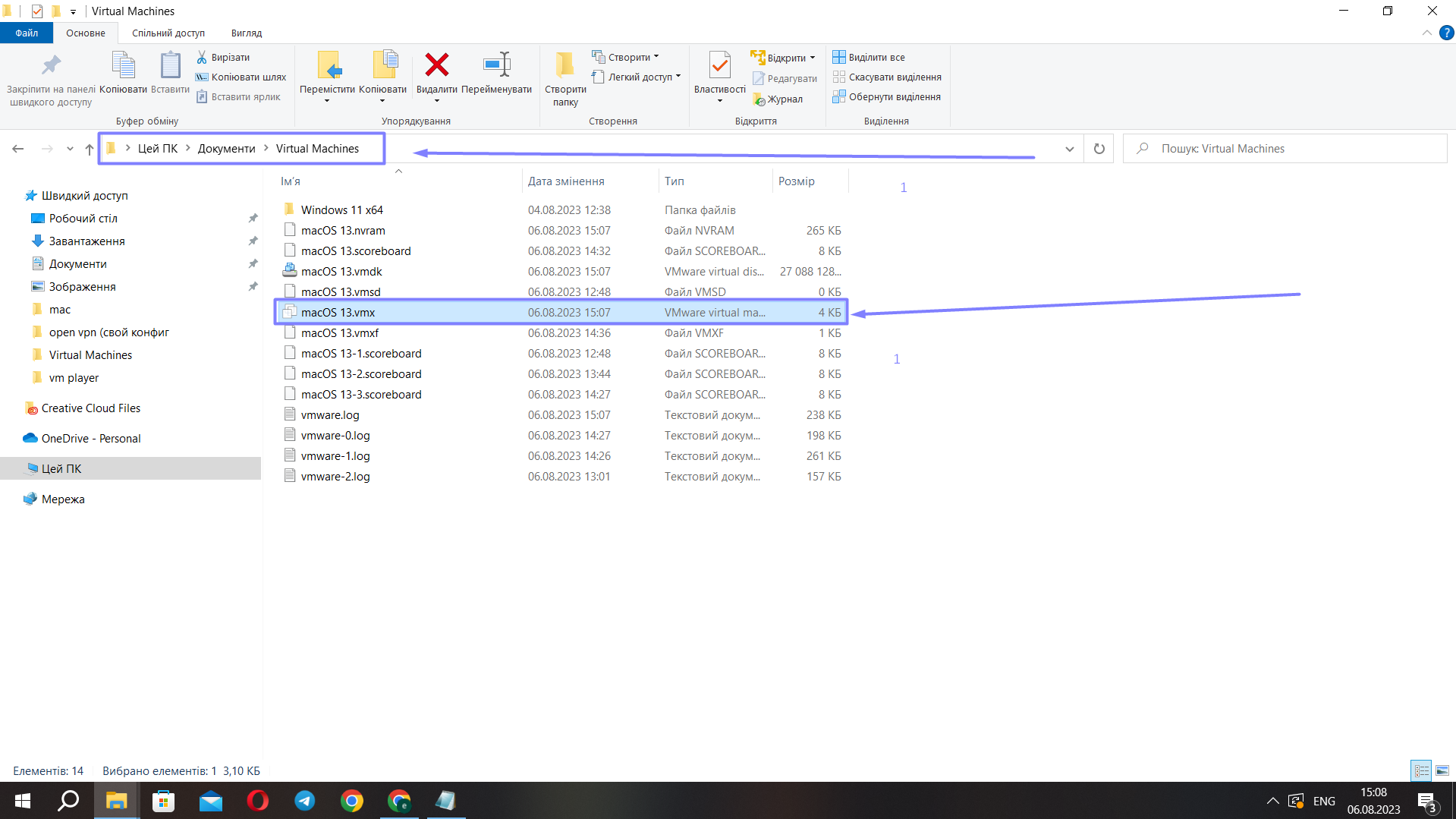Viewport: 1456px width, 819px height.
Task: Rename file with Перейменувати icon
Action: point(497,65)
